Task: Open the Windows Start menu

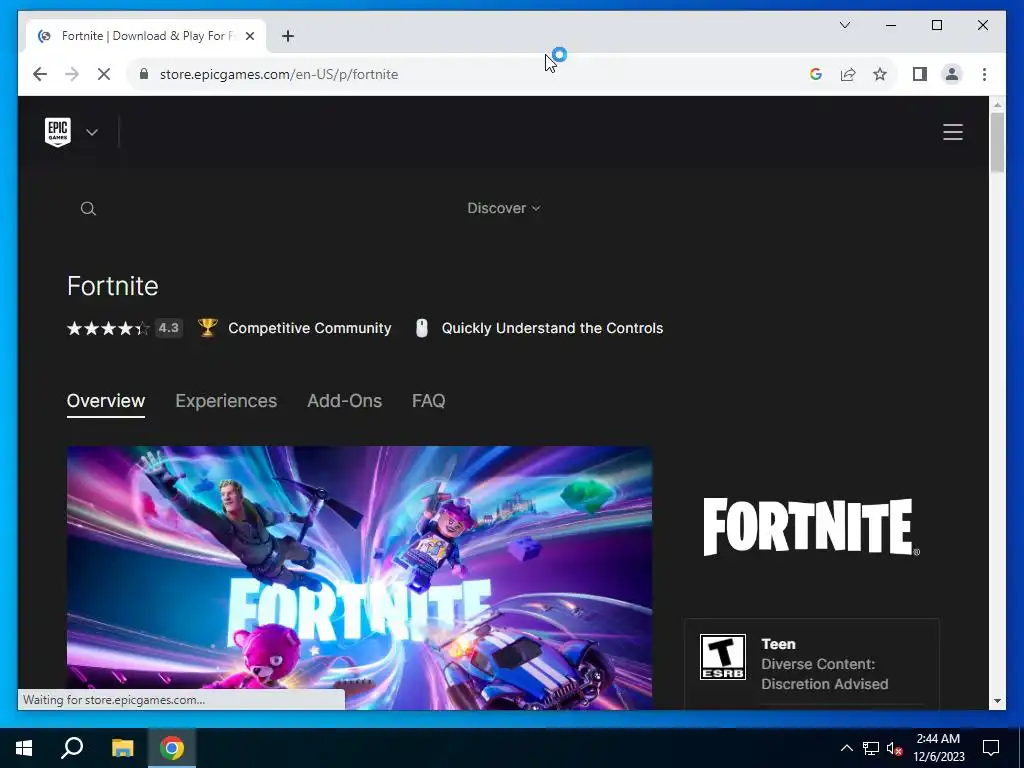Action: point(24,748)
